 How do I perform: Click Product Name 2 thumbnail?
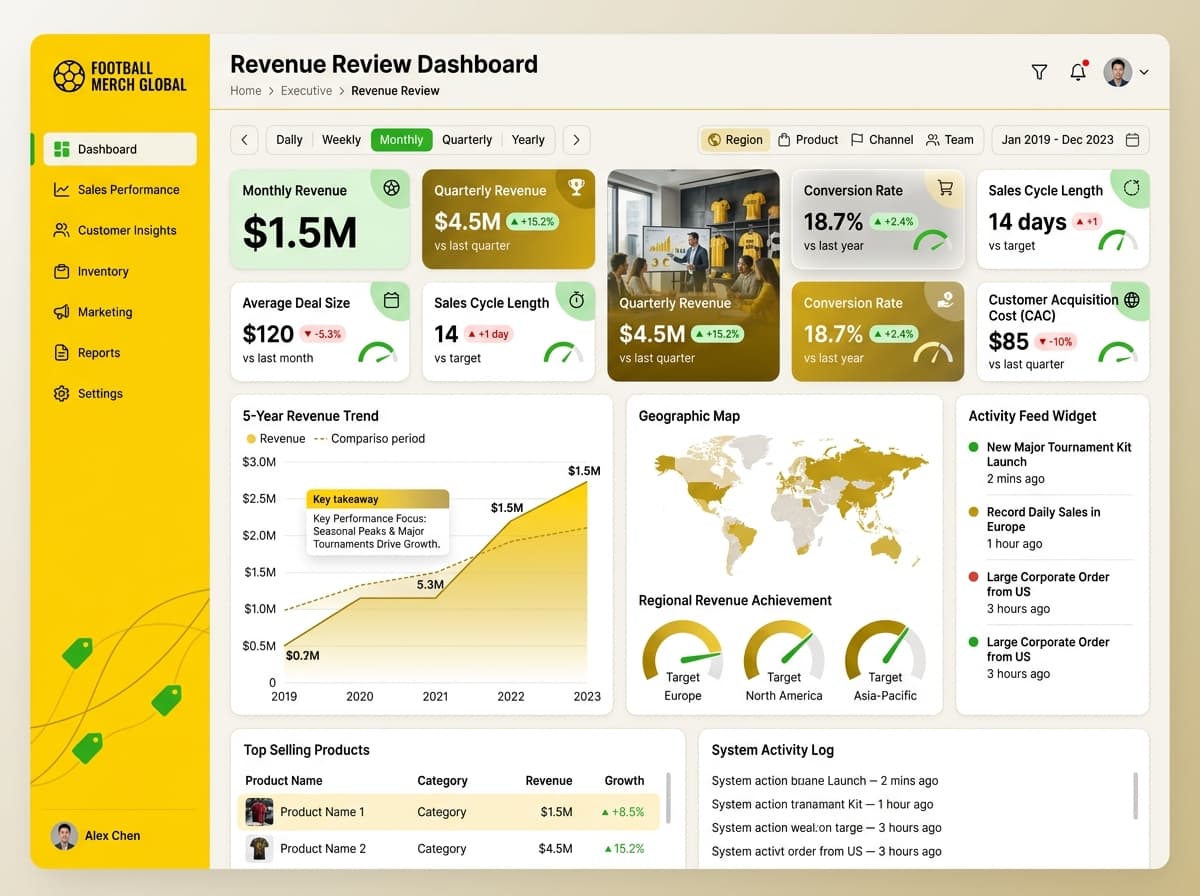pyautogui.click(x=259, y=849)
